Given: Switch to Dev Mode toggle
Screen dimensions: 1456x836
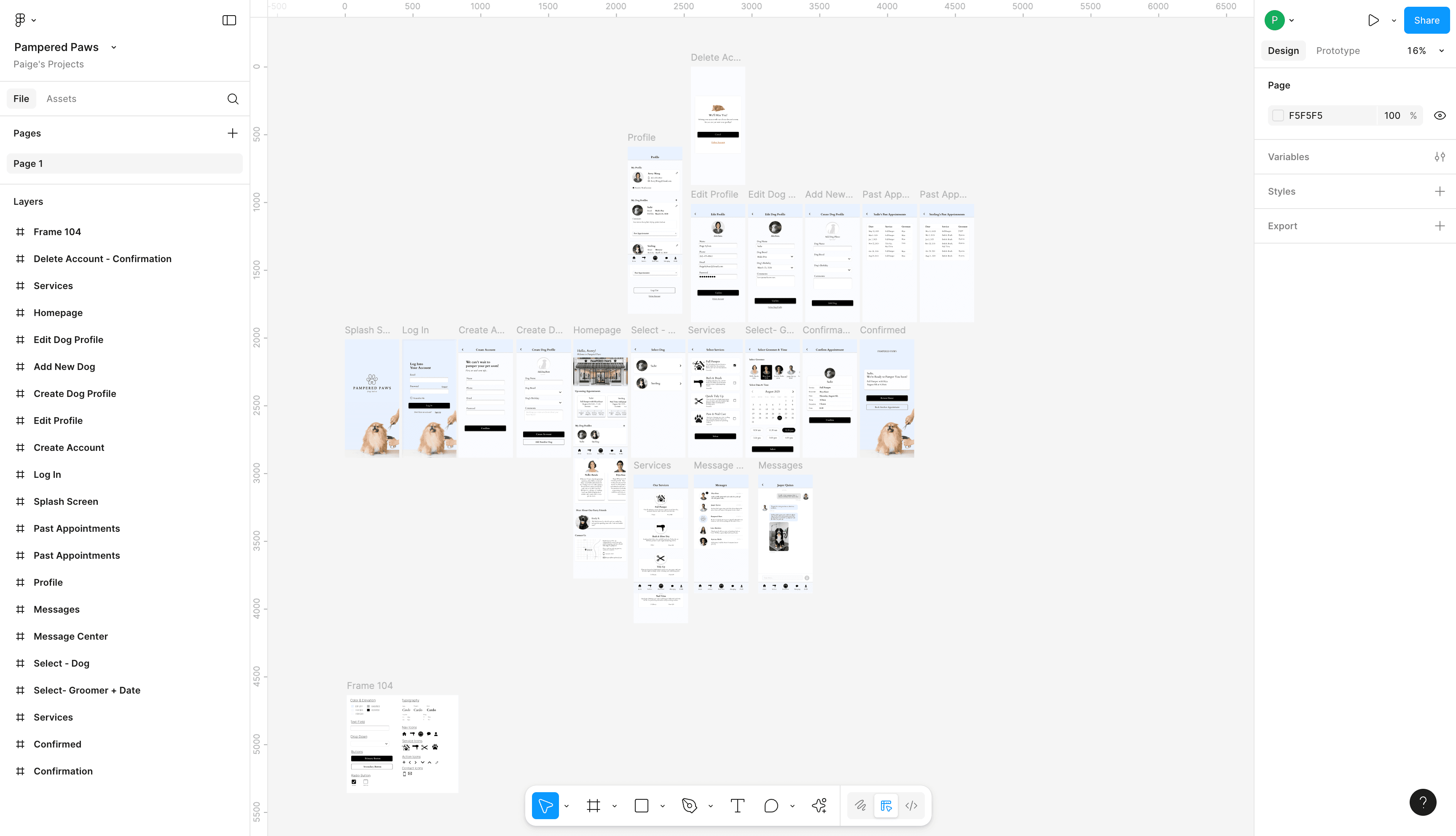Looking at the screenshot, I should [x=911, y=806].
